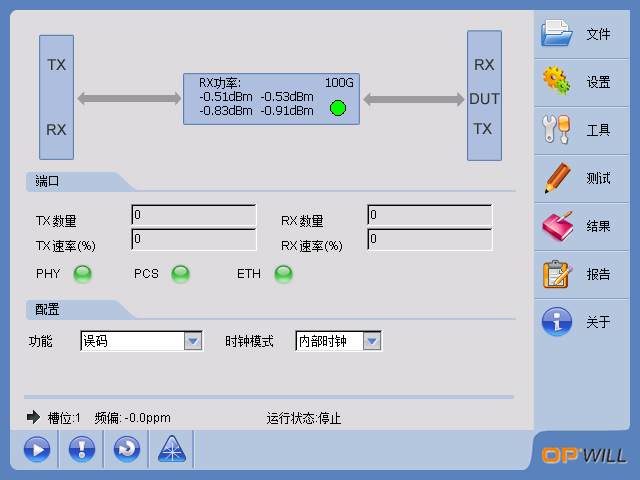This screenshot has height=480, width=640.
Task: Click the OPWILL logo
Action: click(x=584, y=455)
